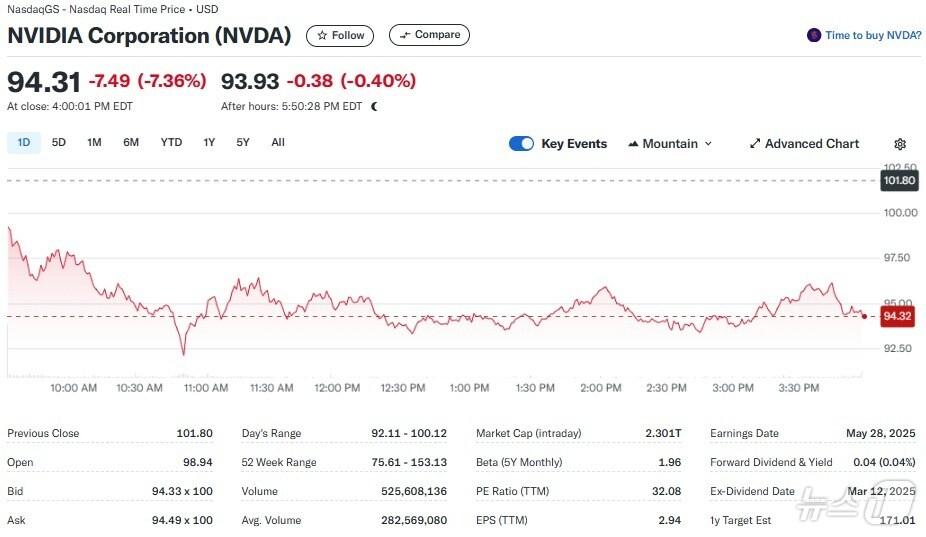
Task: Show the 6M chart range
Action: point(131,142)
